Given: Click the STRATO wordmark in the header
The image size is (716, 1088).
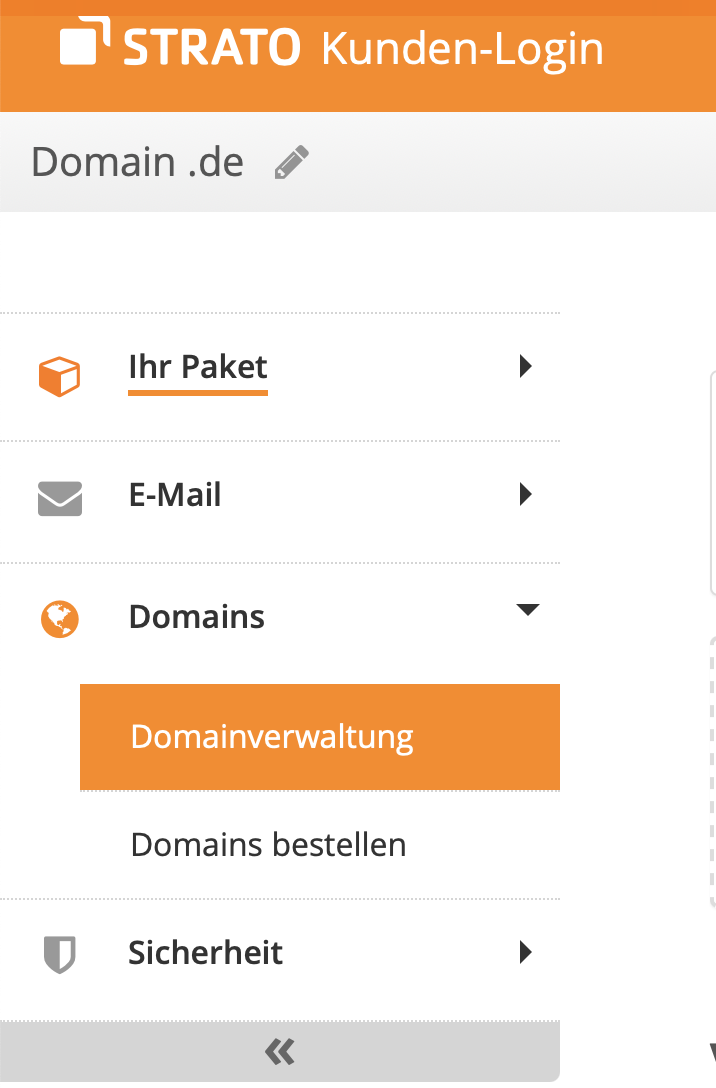Looking at the screenshot, I should point(212,47).
